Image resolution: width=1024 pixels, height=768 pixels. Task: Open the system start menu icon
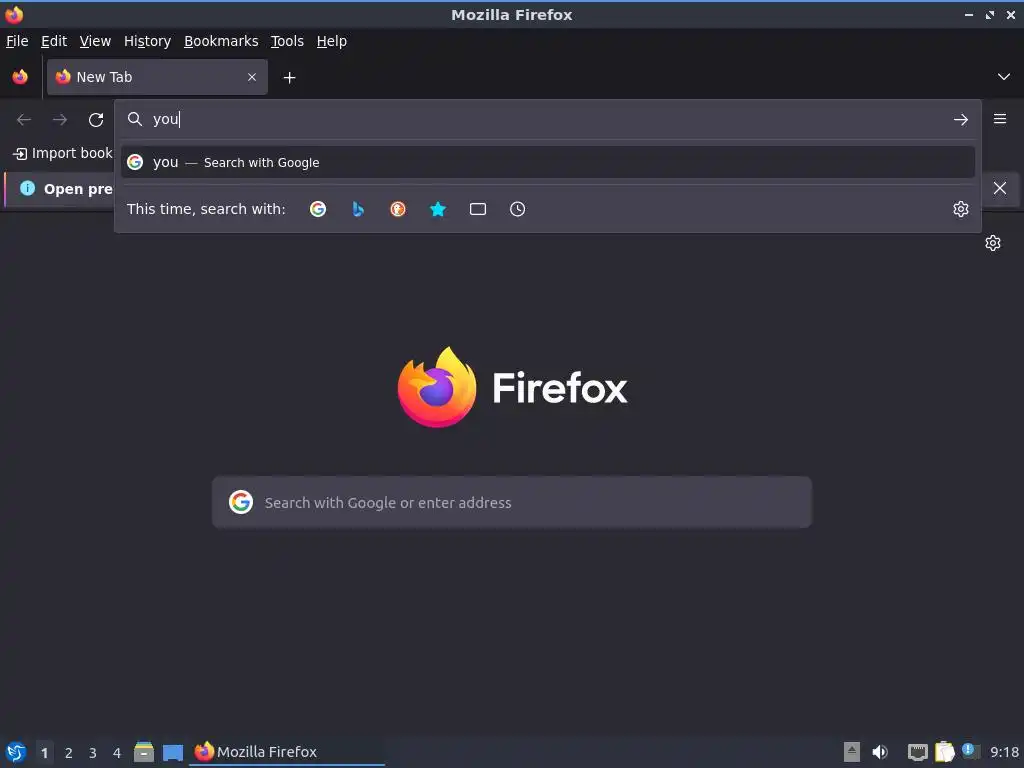coord(16,752)
